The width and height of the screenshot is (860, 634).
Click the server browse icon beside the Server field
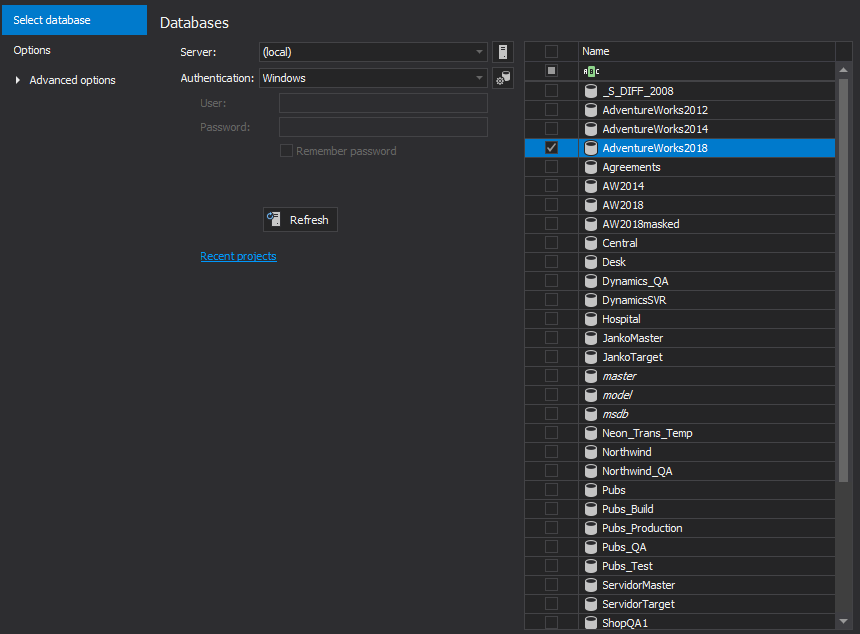[x=502, y=52]
